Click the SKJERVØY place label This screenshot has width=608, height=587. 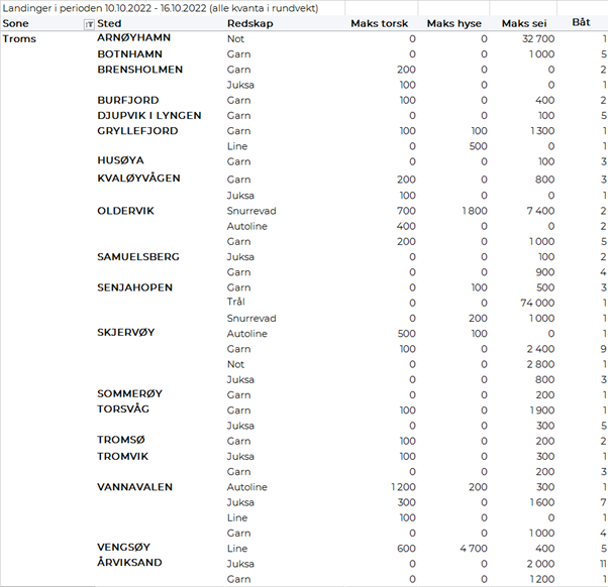click(127, 332)
